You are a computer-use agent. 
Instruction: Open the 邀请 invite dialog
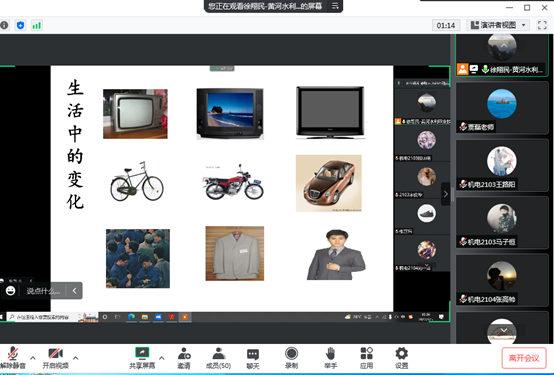(x=184, y=358)
